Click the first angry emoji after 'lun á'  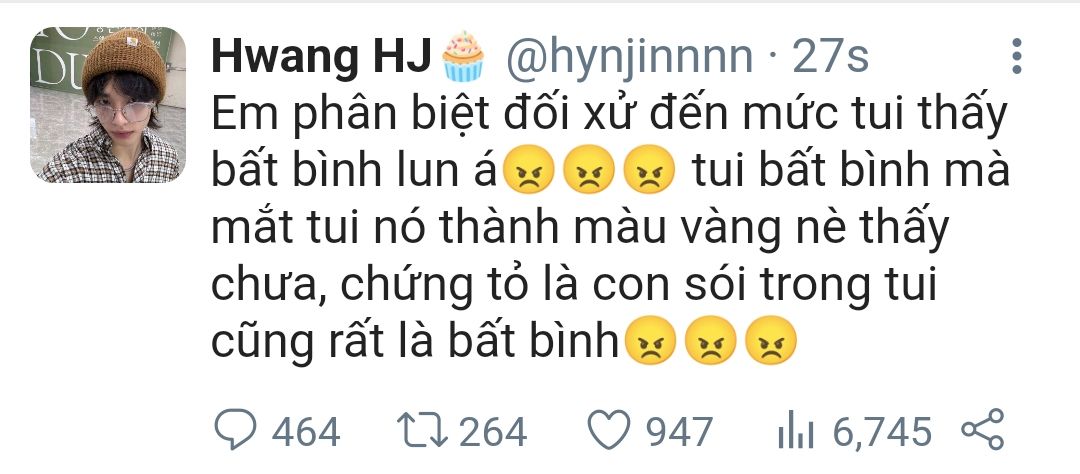tap(529, 169)
